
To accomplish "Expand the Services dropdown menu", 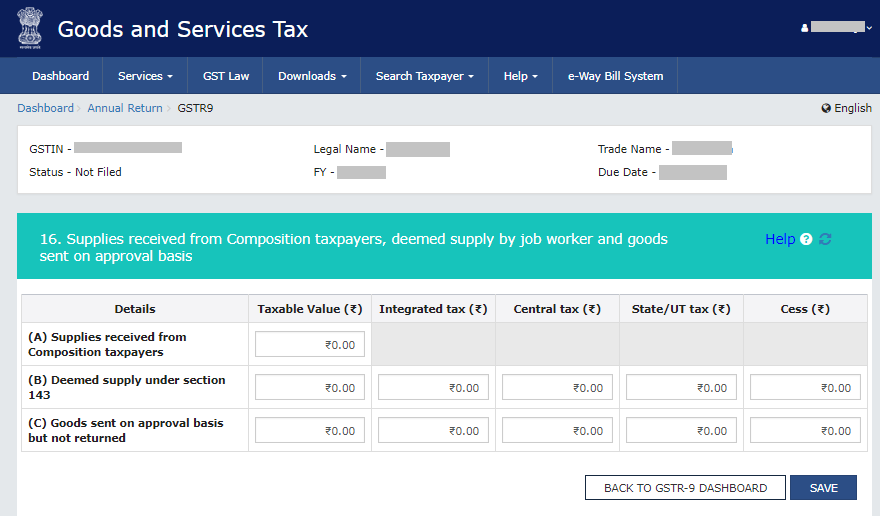I will 145,76.
